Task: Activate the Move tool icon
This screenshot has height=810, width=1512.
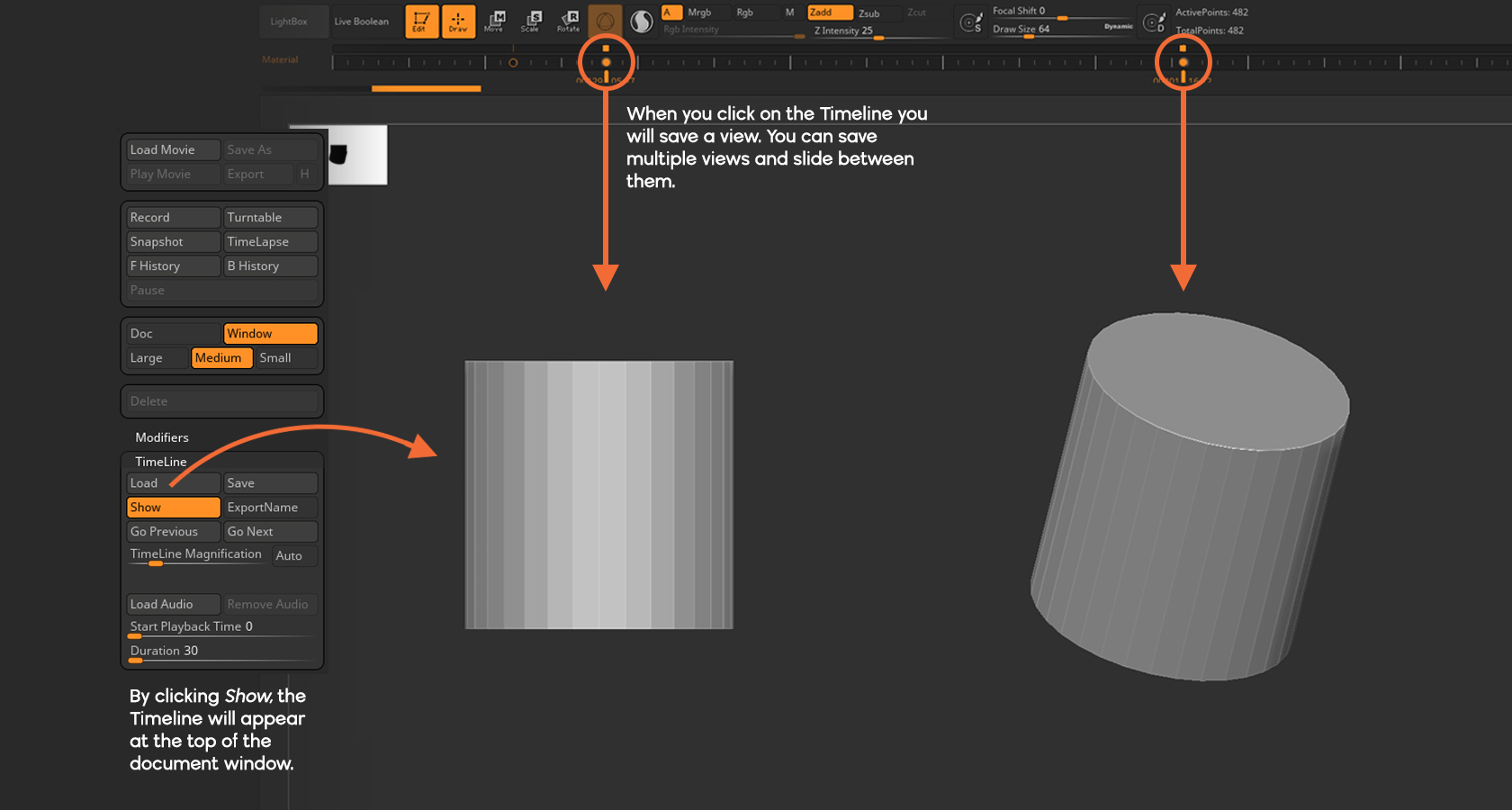Action: click(494, 21)
